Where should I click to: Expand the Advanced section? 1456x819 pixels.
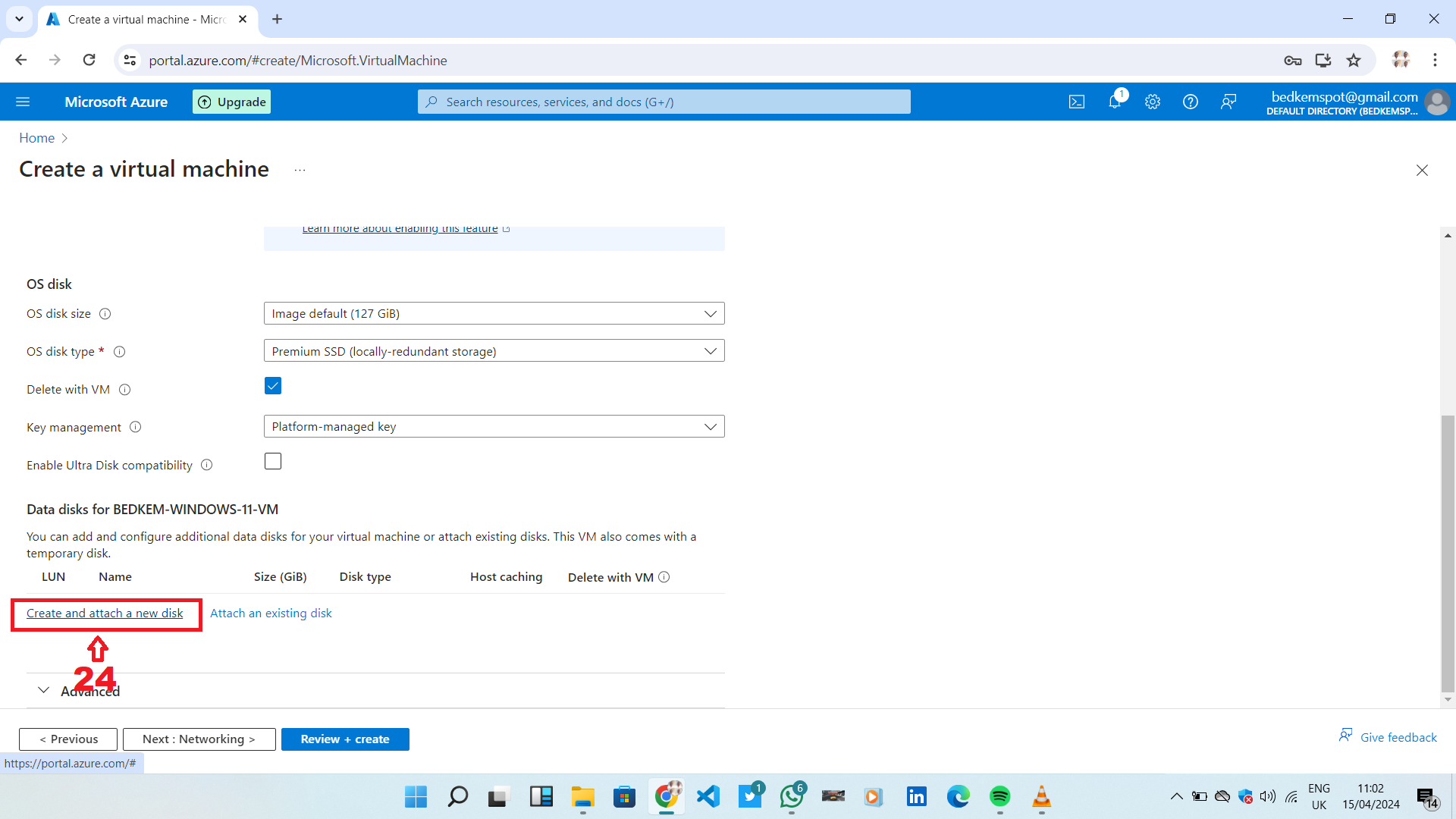click(44, 690)
